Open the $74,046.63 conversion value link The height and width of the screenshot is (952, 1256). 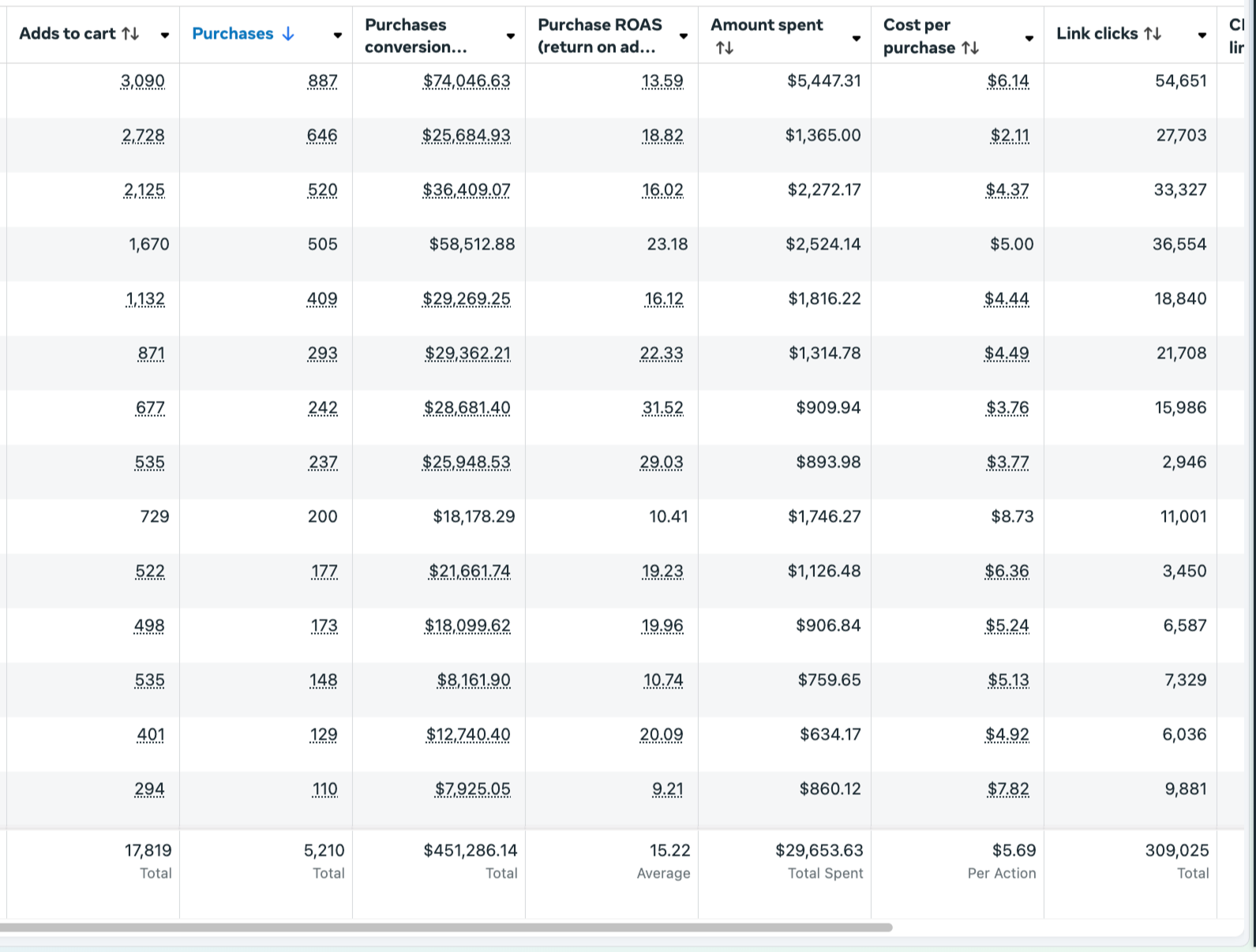[x=467, y=81]
